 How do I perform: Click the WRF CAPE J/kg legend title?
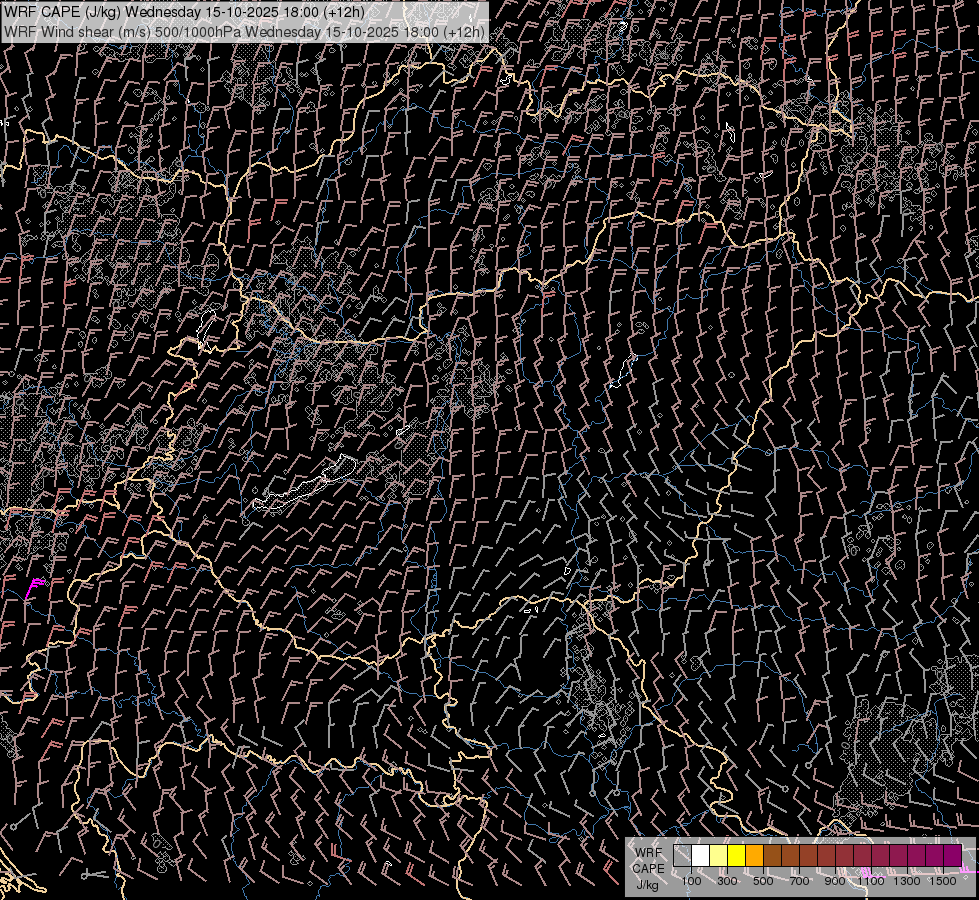tap(648, 868)
